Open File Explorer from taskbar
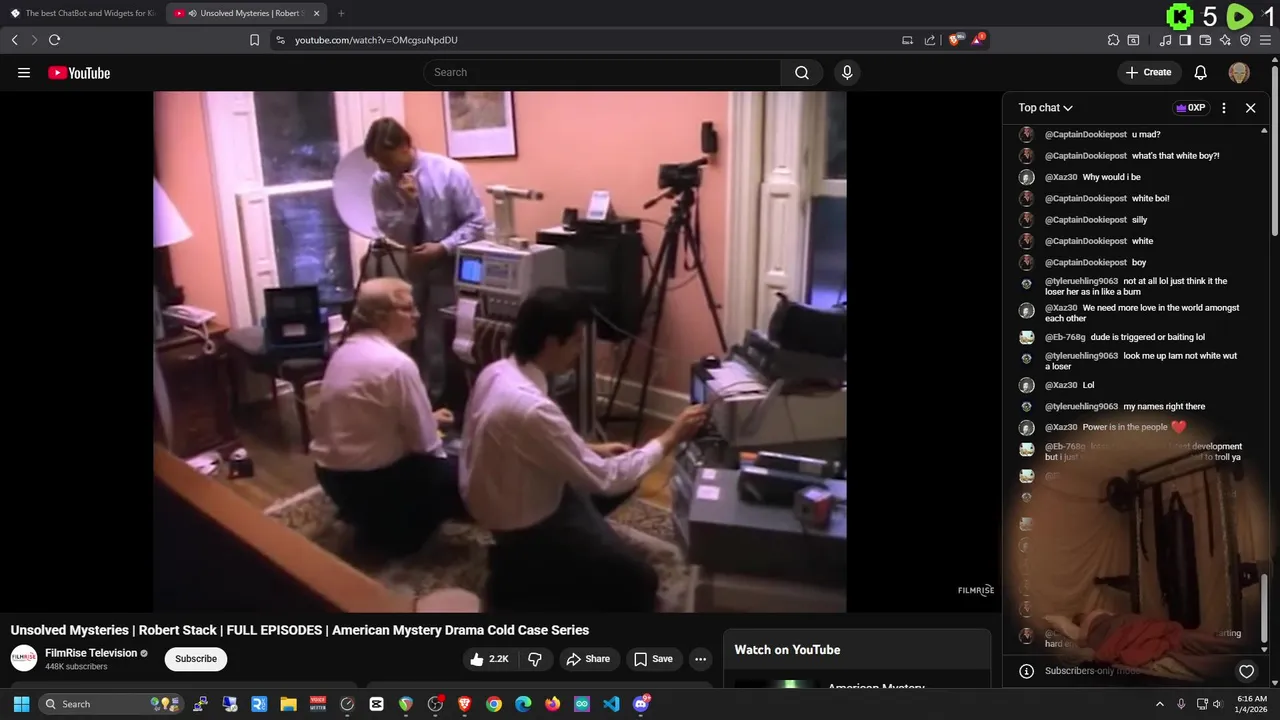Screen dimensions: 1280x720 [289, 704]
